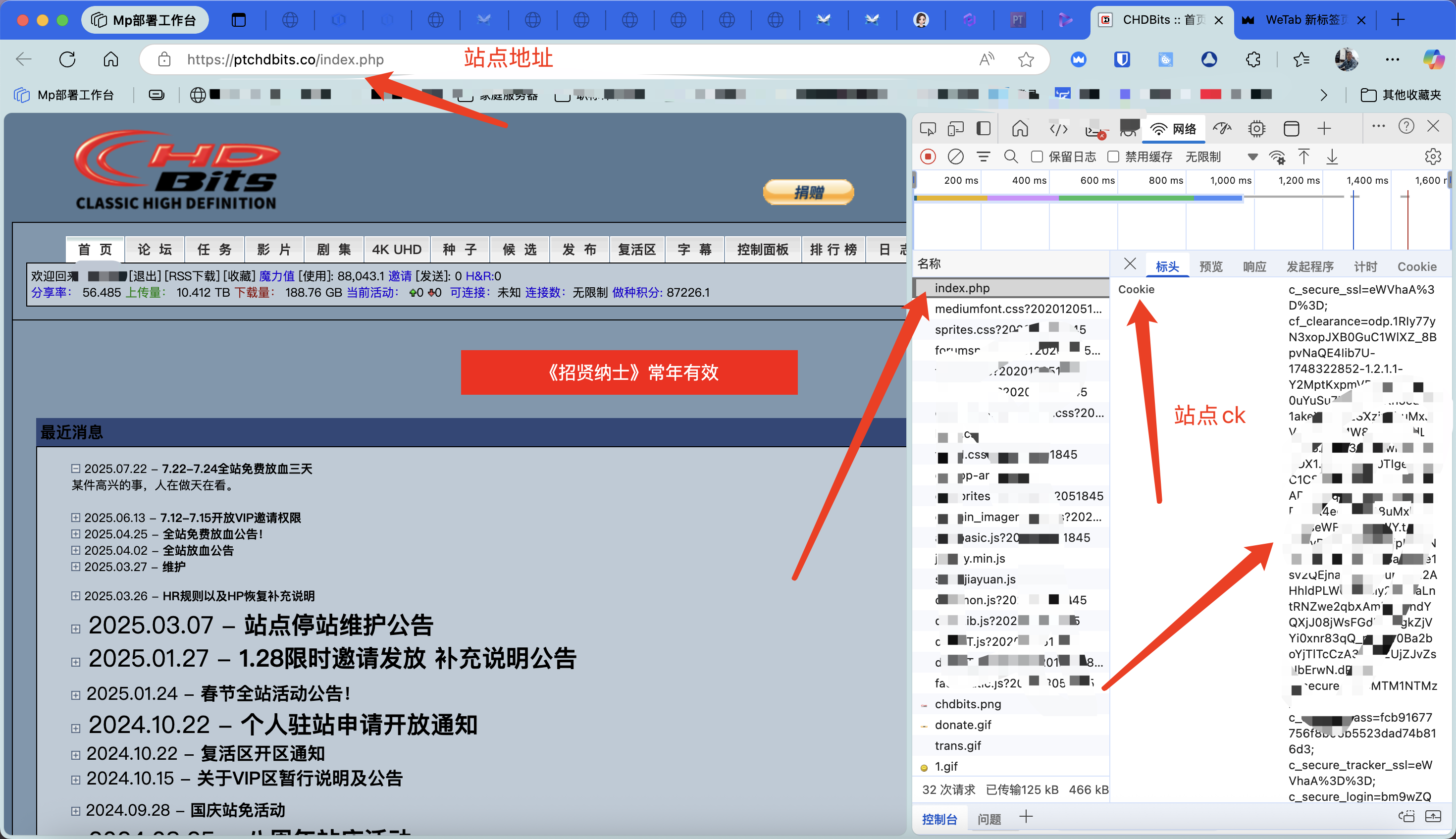Open the favorites list icon
The image size is (1456, 839).
coord(1301,59)
